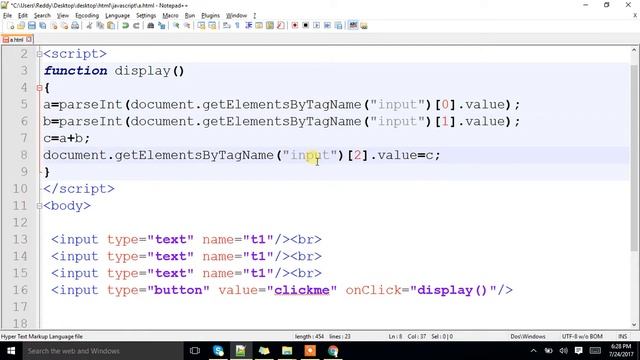Click 'clickme' in the button input line

point(302,290)
